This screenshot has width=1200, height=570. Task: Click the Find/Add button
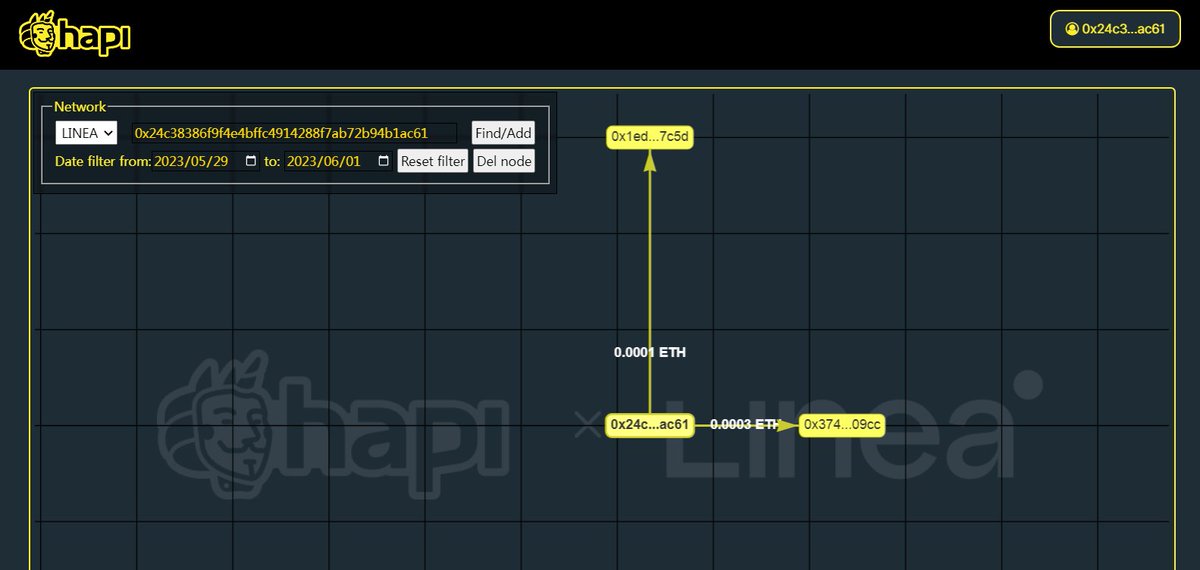503,133
